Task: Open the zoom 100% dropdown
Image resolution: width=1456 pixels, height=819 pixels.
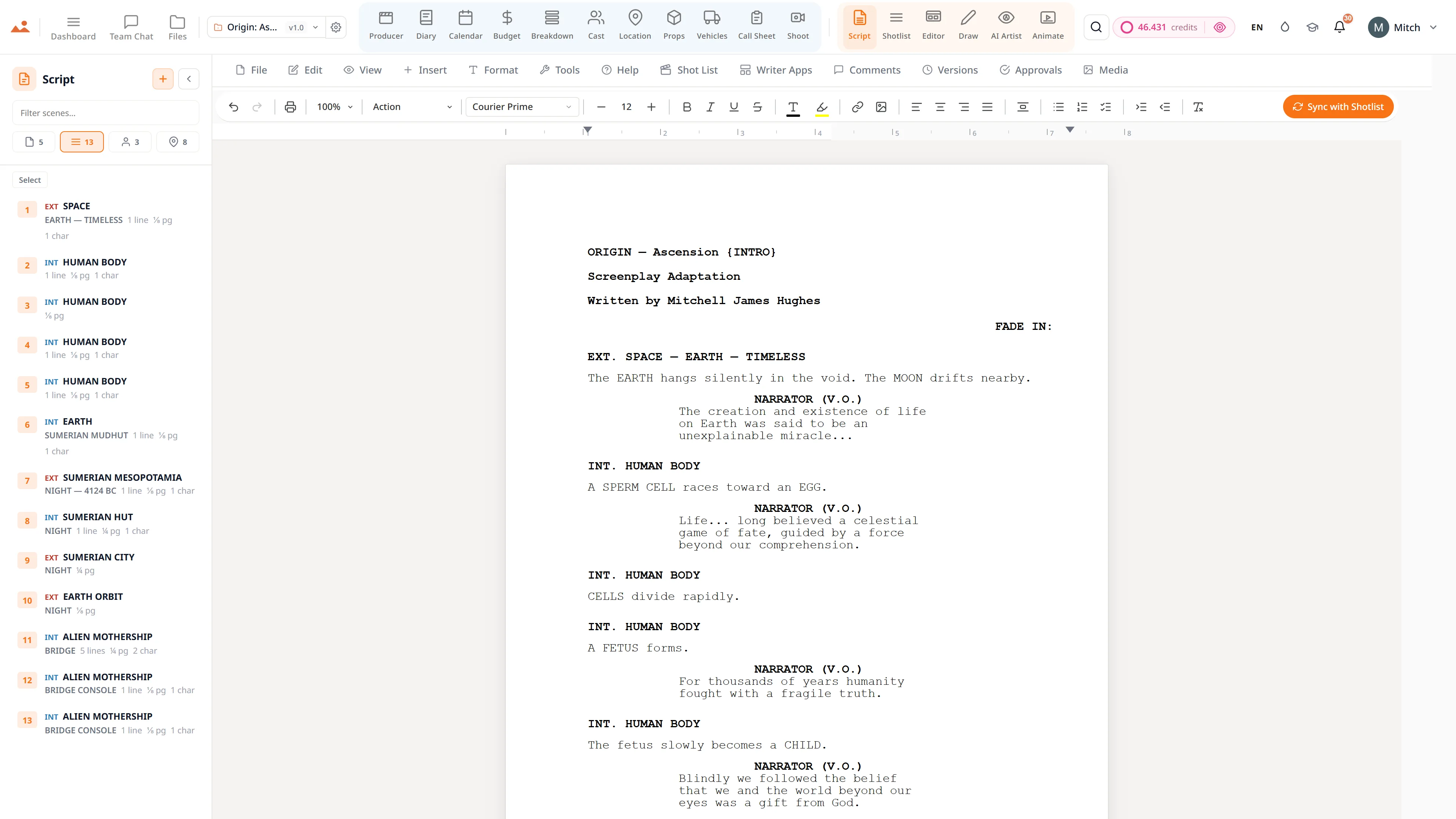Action: pyautogui.click(x=334, y=107)
